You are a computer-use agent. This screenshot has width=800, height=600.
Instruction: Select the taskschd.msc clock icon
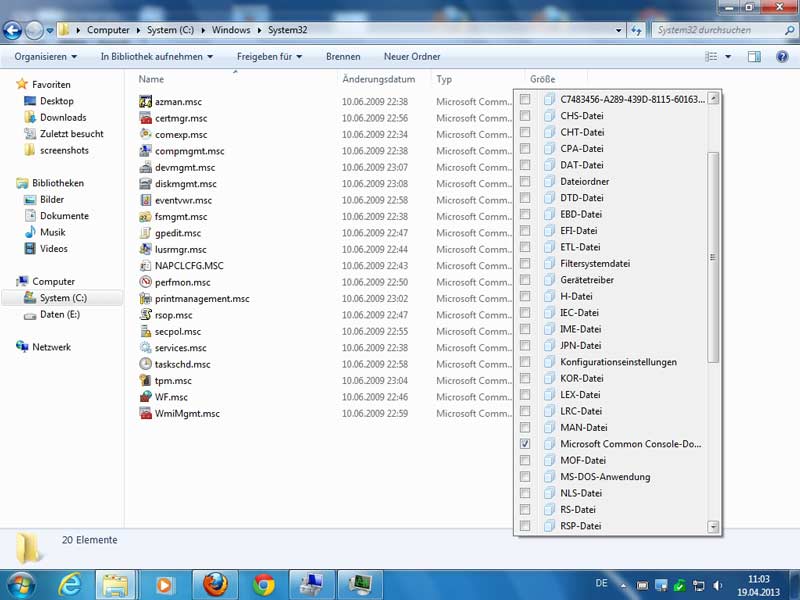(x=145, y=364)
